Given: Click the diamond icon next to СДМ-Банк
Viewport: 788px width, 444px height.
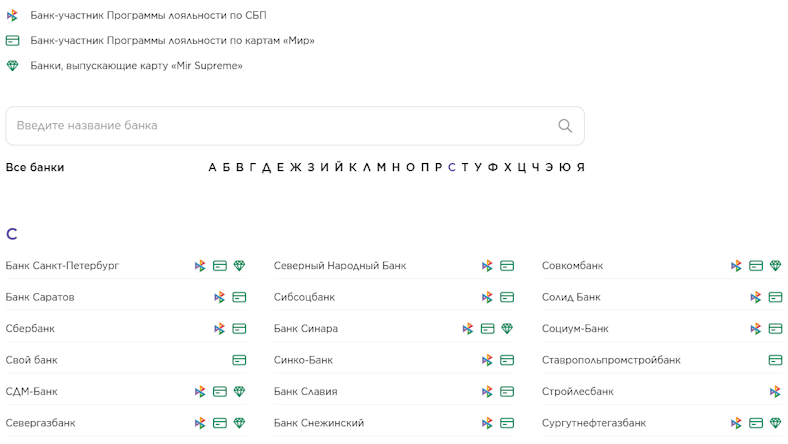Looking at the screenshot, I should [239, 391].
